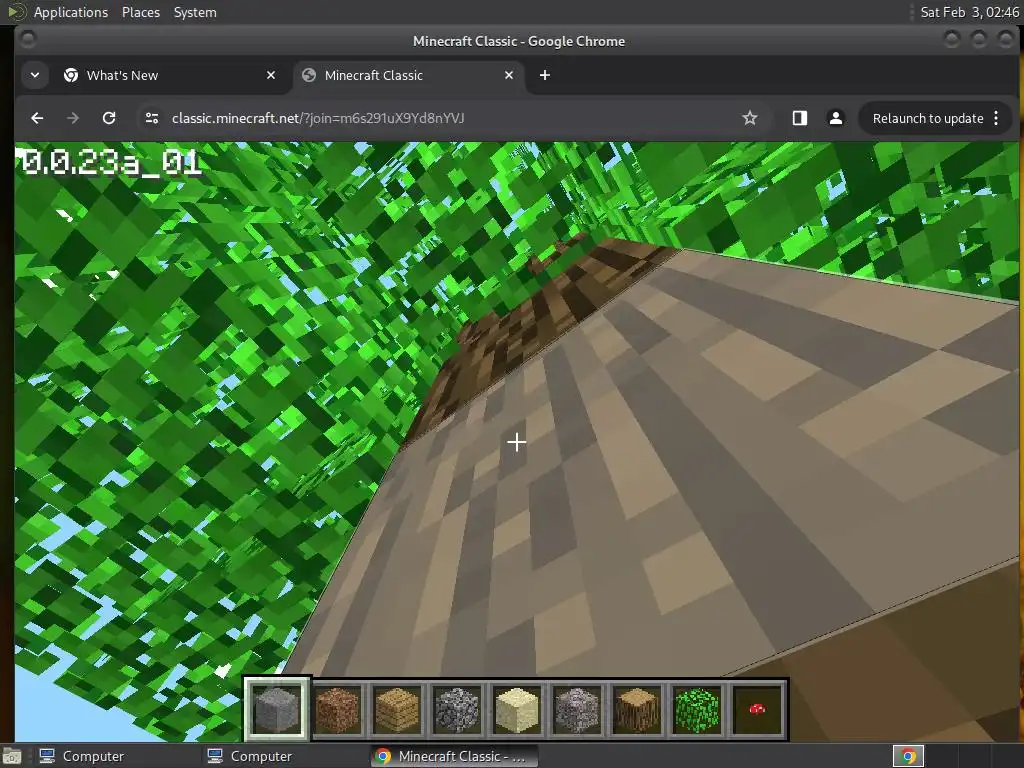Click the log block under the crosshair
Screen dimensions: 1024x768
(x=517, y=442)
